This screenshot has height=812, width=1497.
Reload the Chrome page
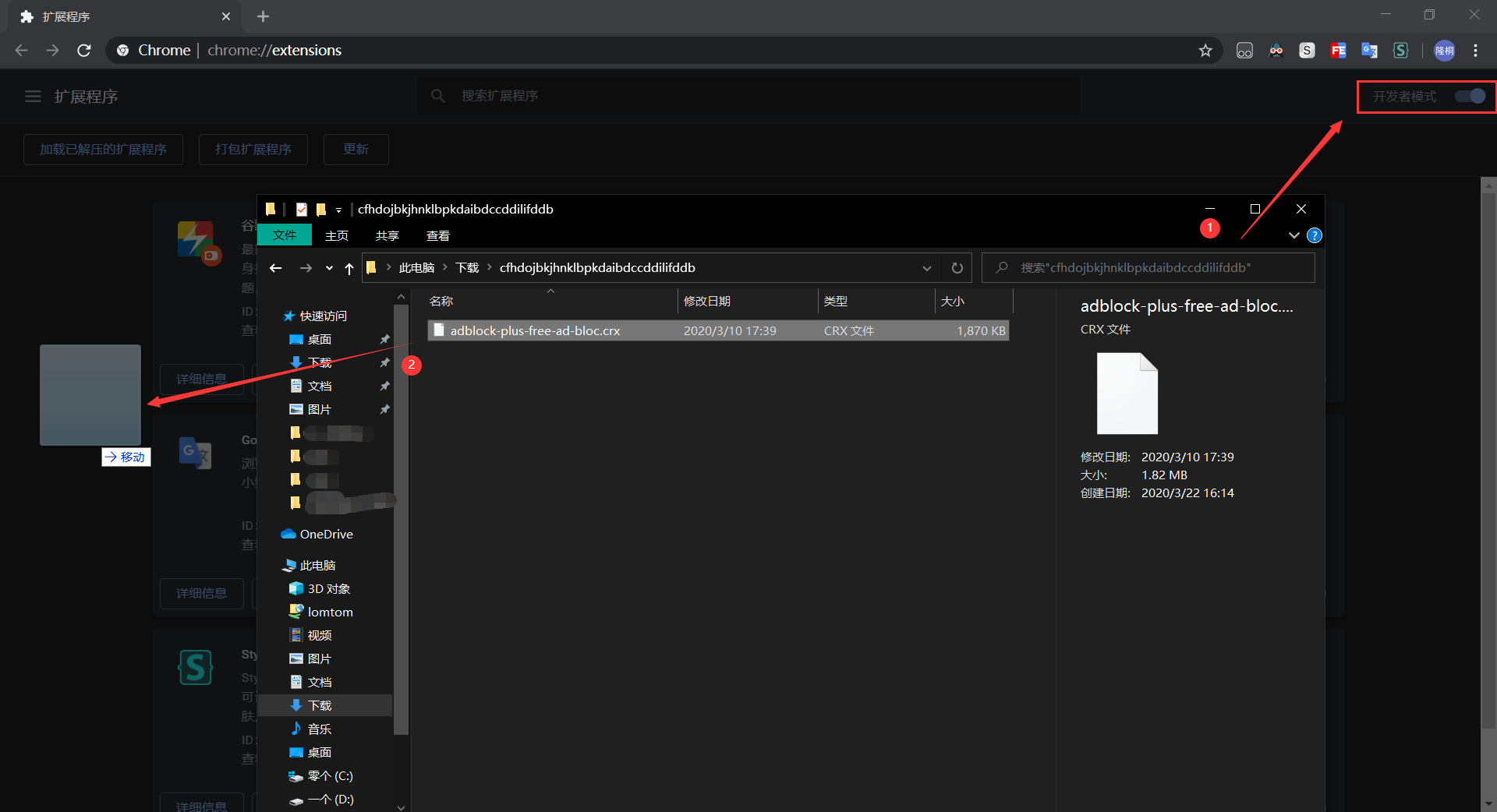tap(84, 51)
